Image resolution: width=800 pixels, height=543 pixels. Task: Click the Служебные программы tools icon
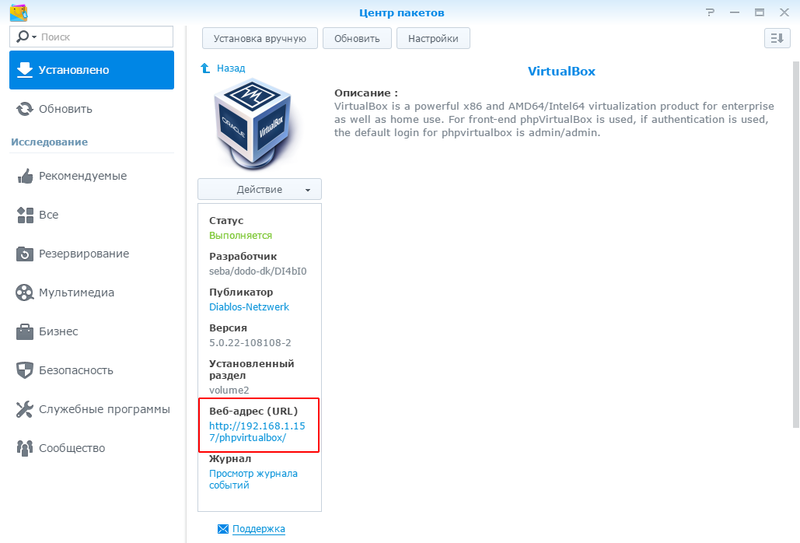(25, 409)
